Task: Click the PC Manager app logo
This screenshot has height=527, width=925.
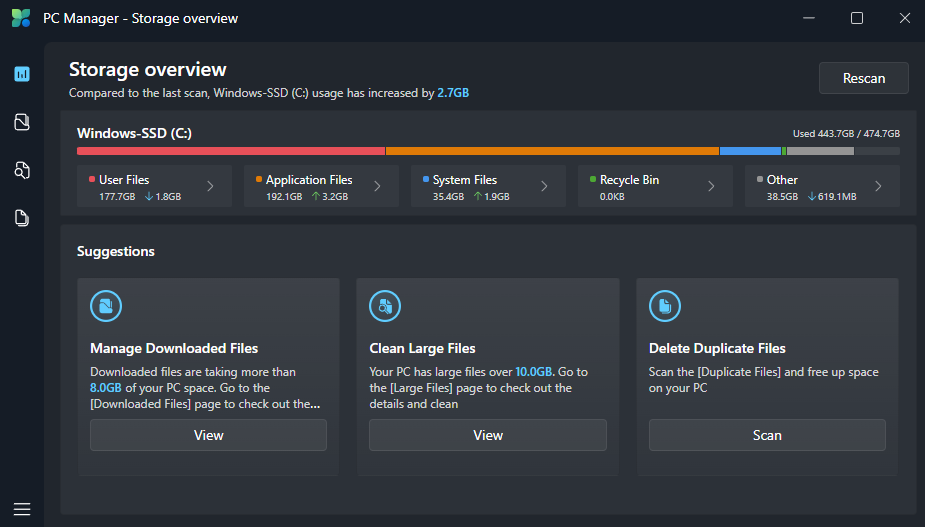Action: pos(21,18)
